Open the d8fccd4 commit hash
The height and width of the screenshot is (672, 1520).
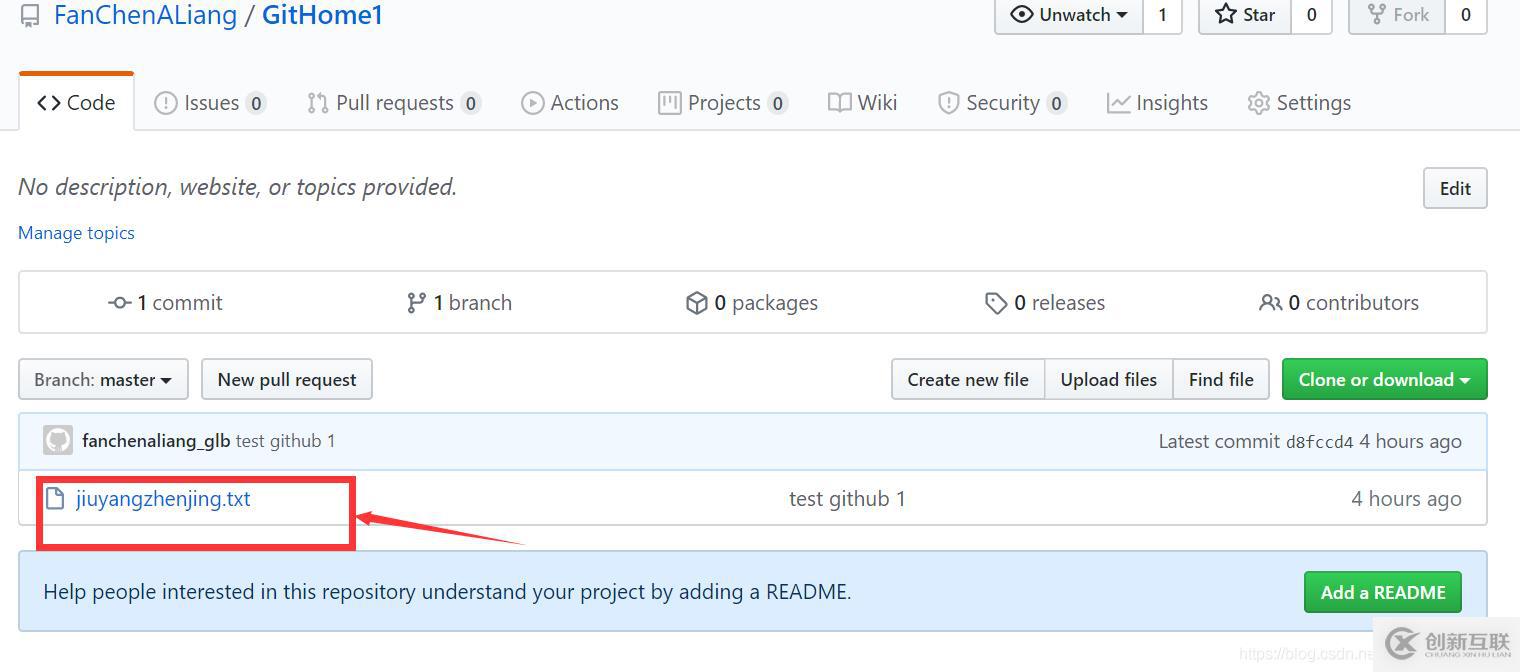click(x=1319, y=442)
